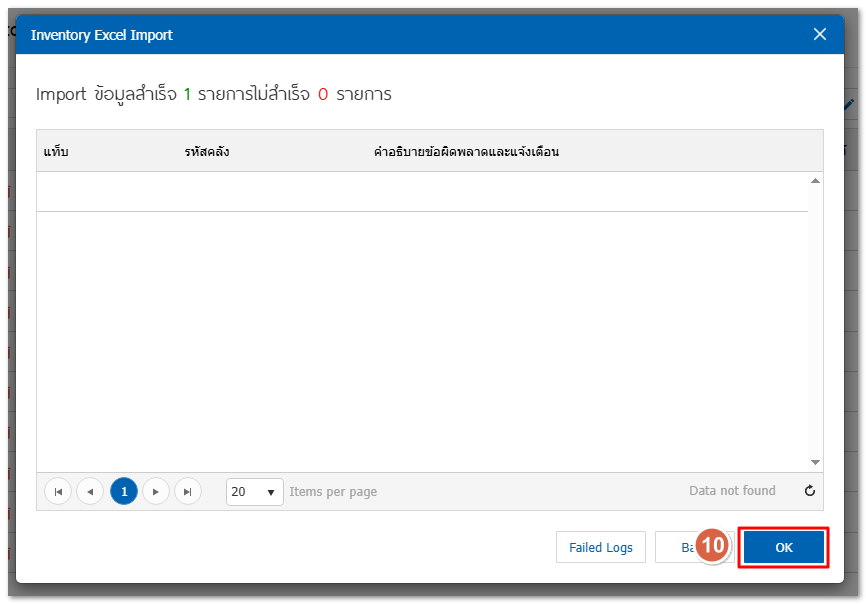The width and height of the screenshot is (866, 604).
Task: Click the คำอธิบายข้อผิดพลาดและแจ้งเตือน column header
Action: point(465,151)
